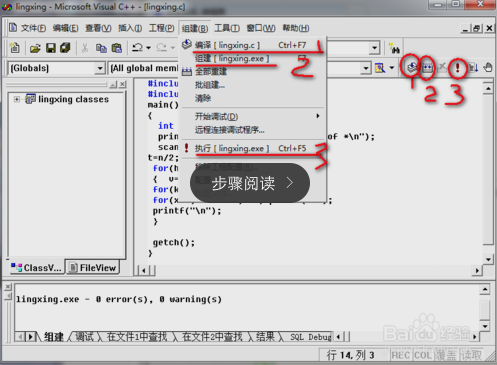Click the Save floppy disk icon
The height and width of the screenshot is (365, 497).
click(x=51, y=48)
